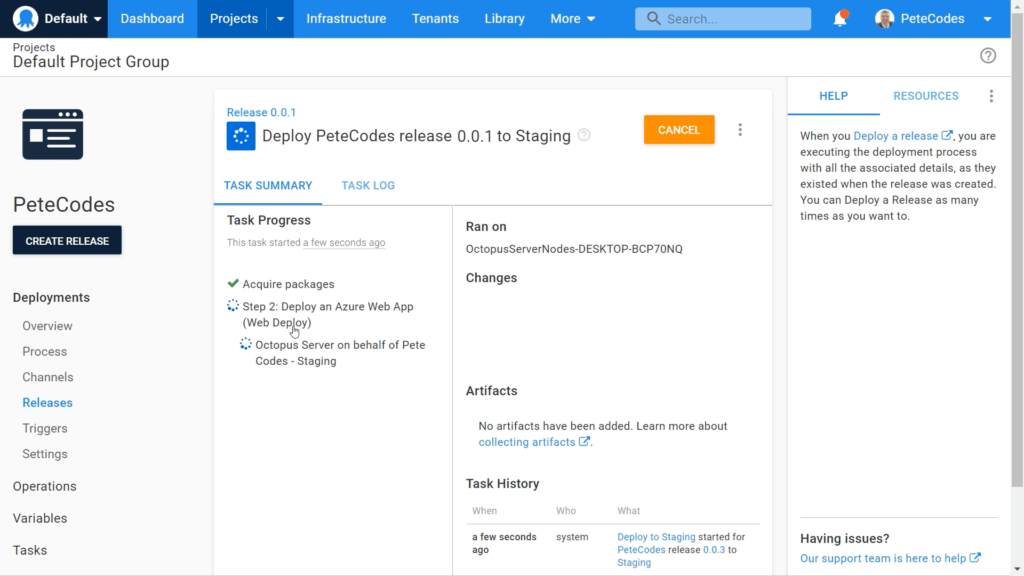
Task: Click the spinning deployment status icon
Action: pos(241,136)
